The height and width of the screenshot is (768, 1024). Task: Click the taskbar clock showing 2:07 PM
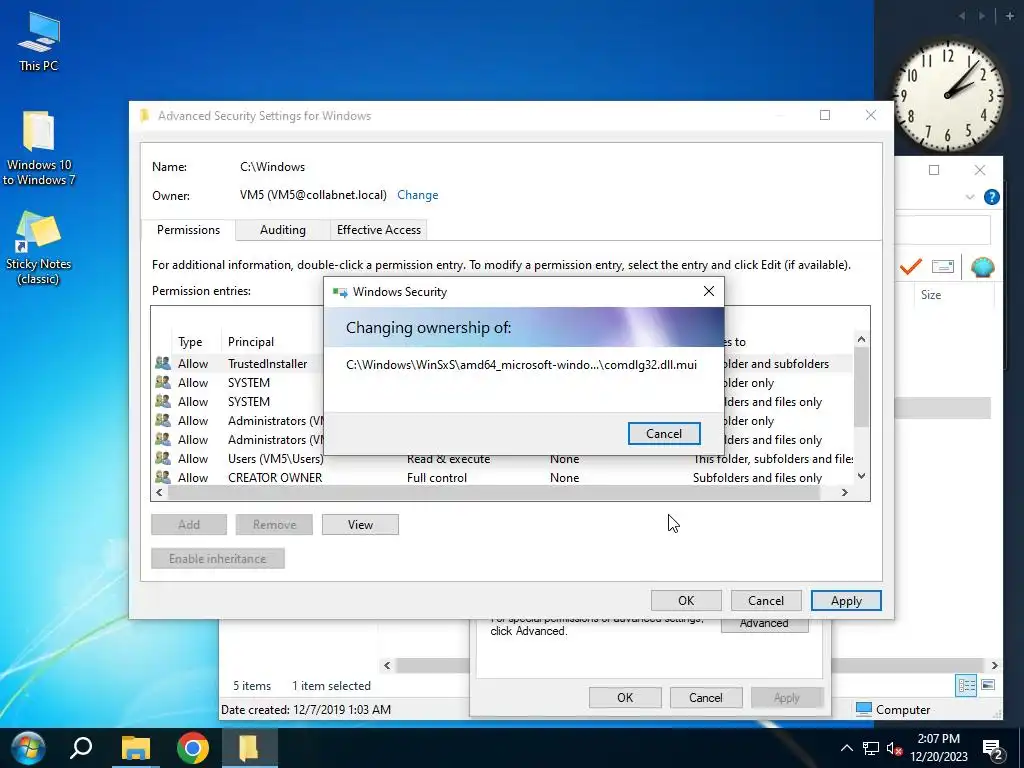point(938,748)
